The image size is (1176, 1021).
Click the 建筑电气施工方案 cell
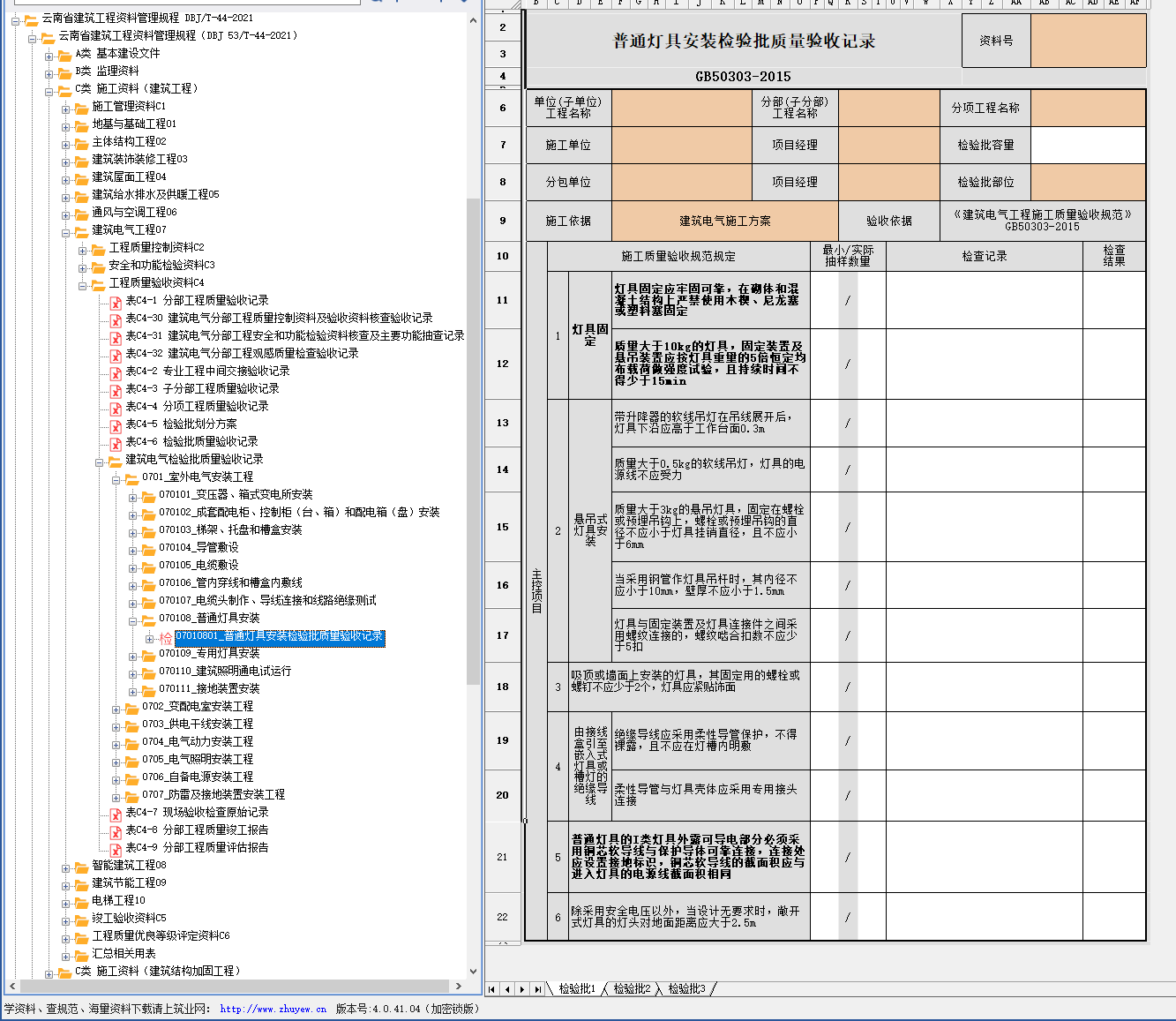tap(725, 221)
